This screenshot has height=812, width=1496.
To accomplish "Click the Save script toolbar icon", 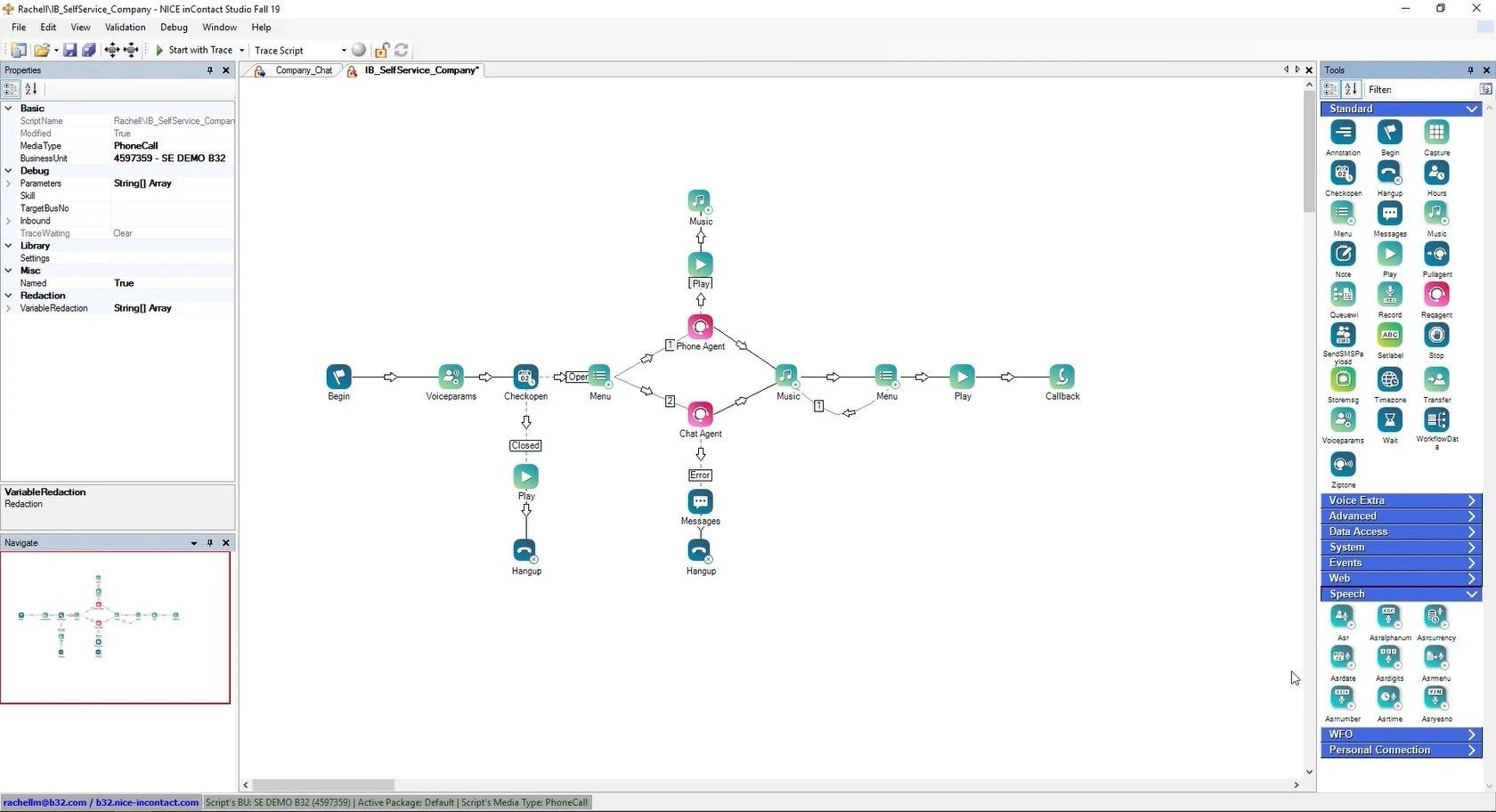I will [x=70, y=50].
